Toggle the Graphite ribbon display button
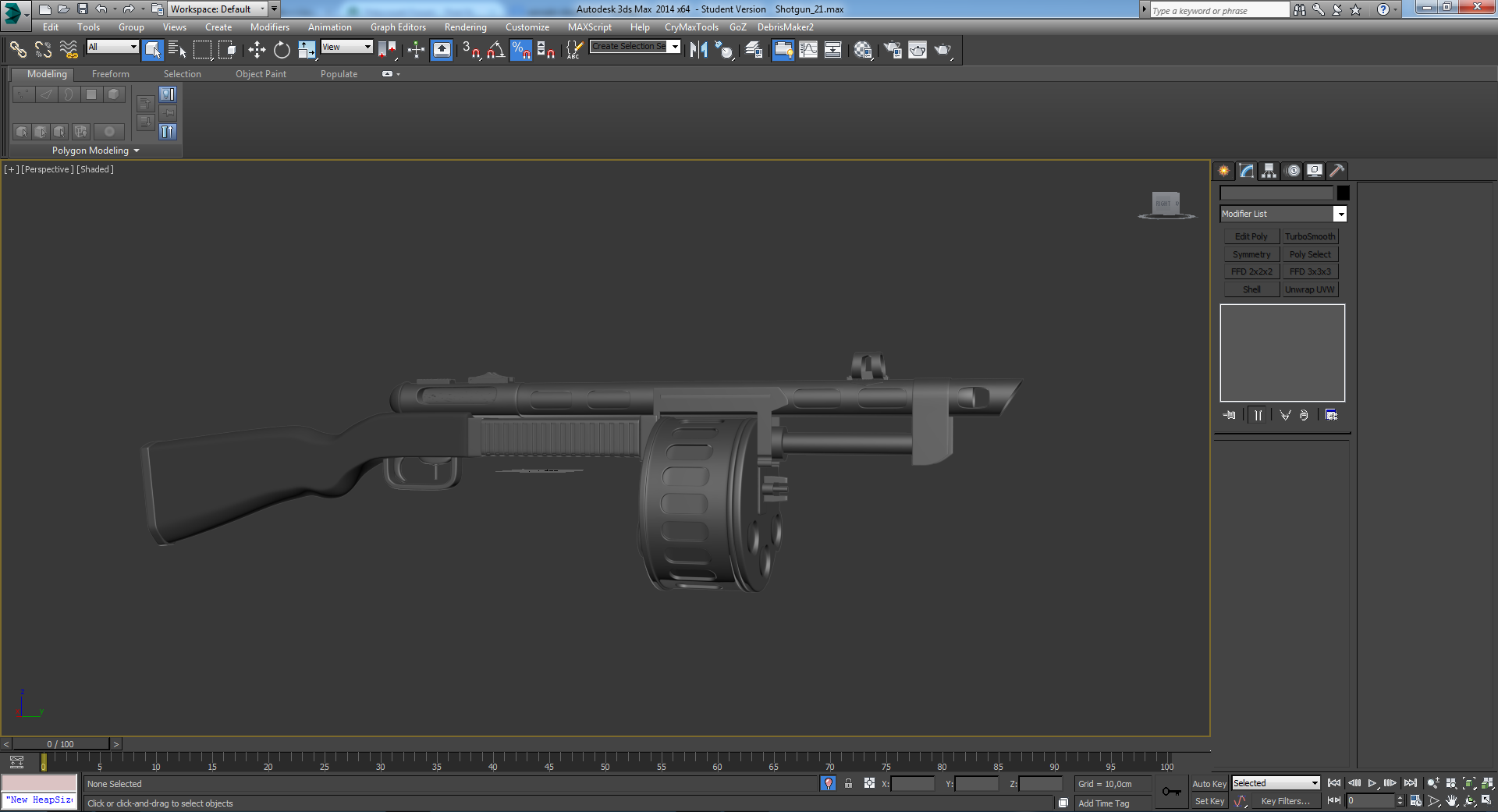Screen dimensions: 1498x812 coord(783,50)
